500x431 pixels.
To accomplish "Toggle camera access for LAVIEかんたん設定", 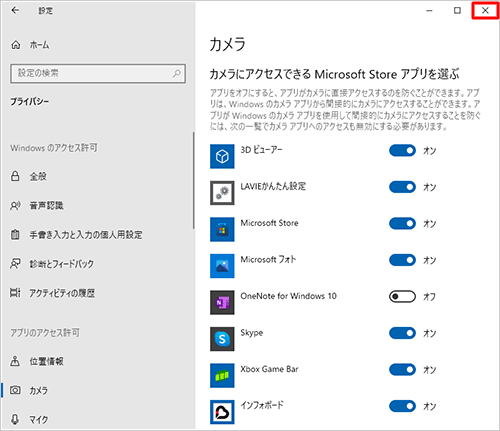I will coord(402,187).
